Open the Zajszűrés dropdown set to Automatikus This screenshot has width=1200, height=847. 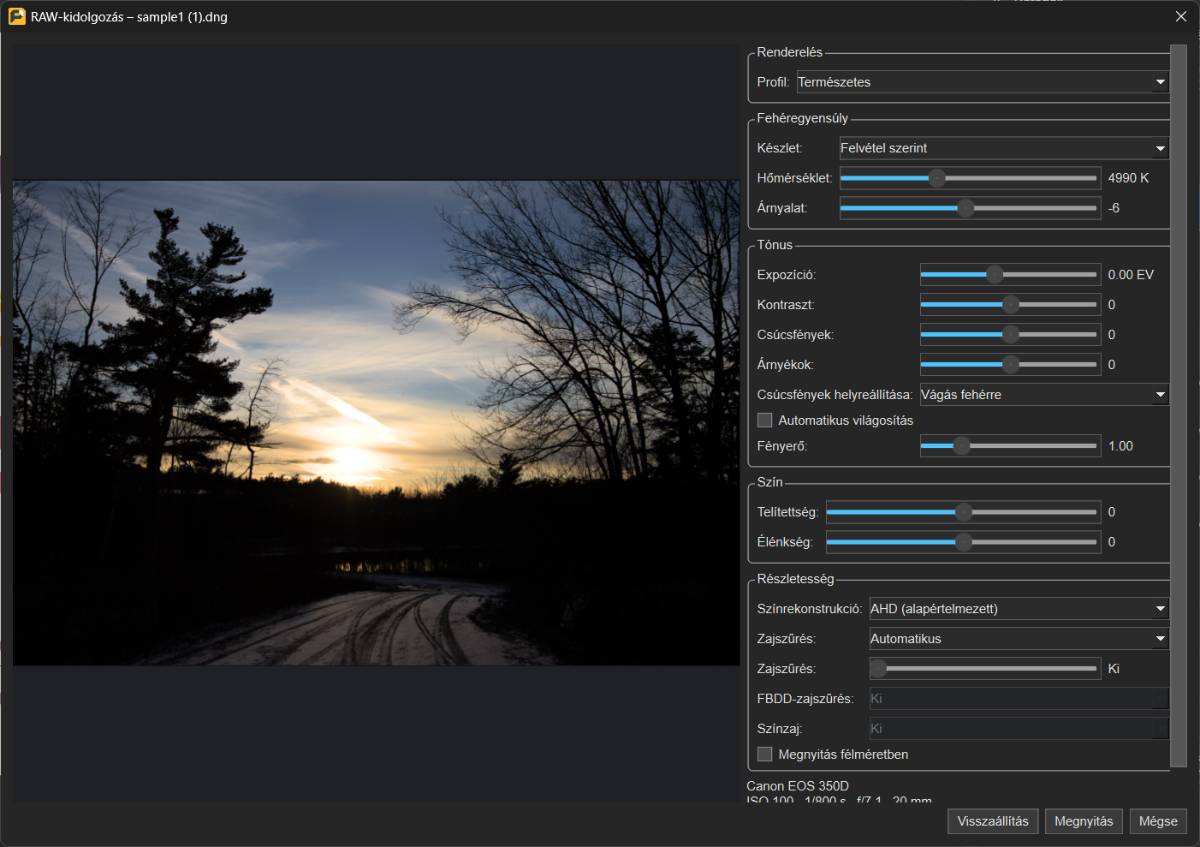click(1019, 638)
